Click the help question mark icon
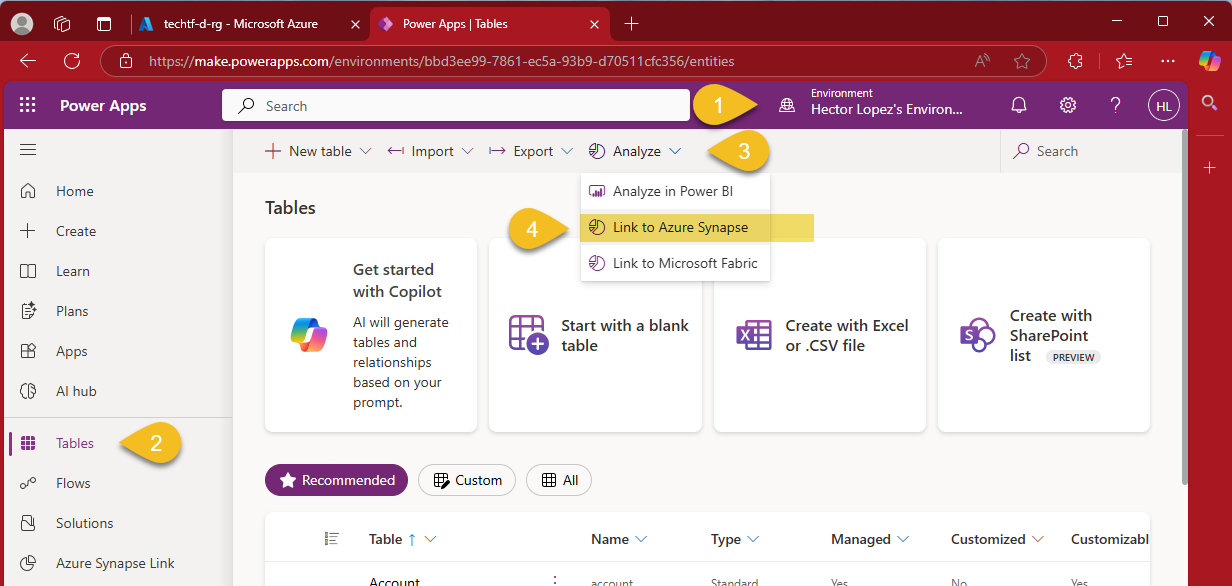 [x=1116, y=106]
